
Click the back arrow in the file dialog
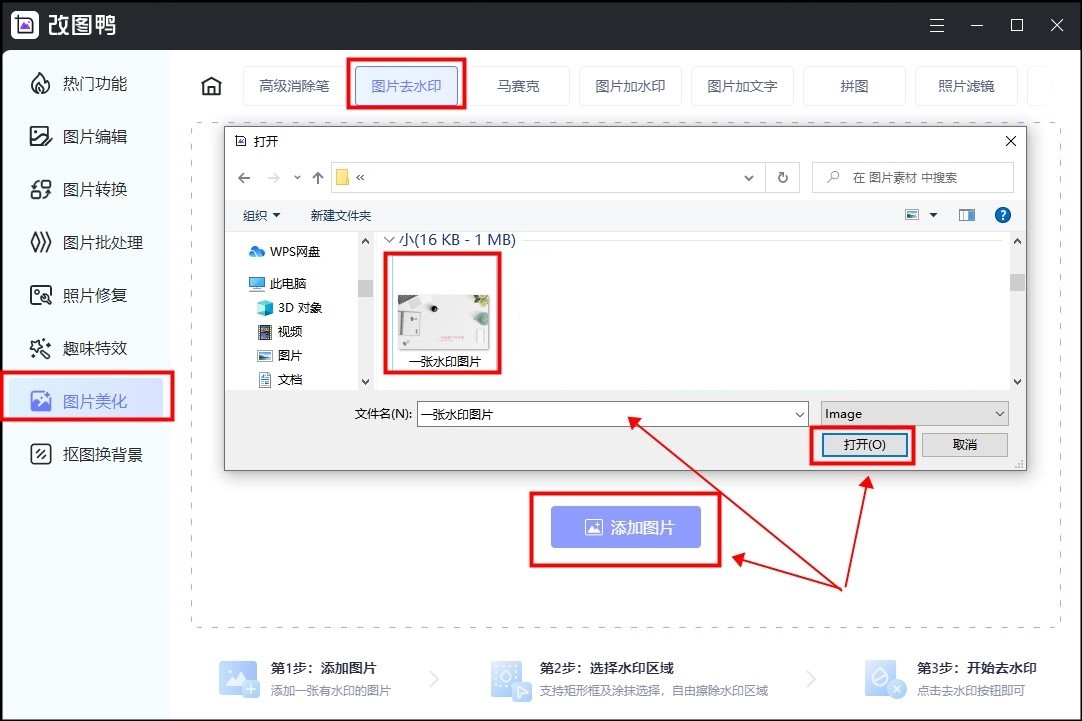point(244,177)
